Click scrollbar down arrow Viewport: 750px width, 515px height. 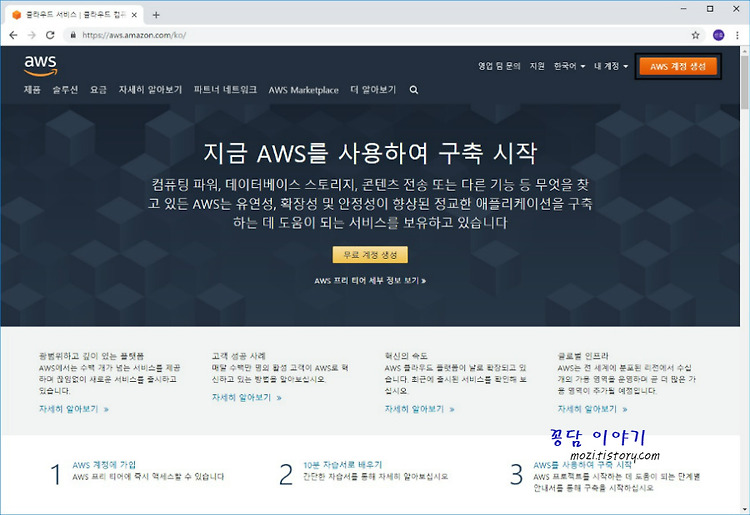point(745,510)
